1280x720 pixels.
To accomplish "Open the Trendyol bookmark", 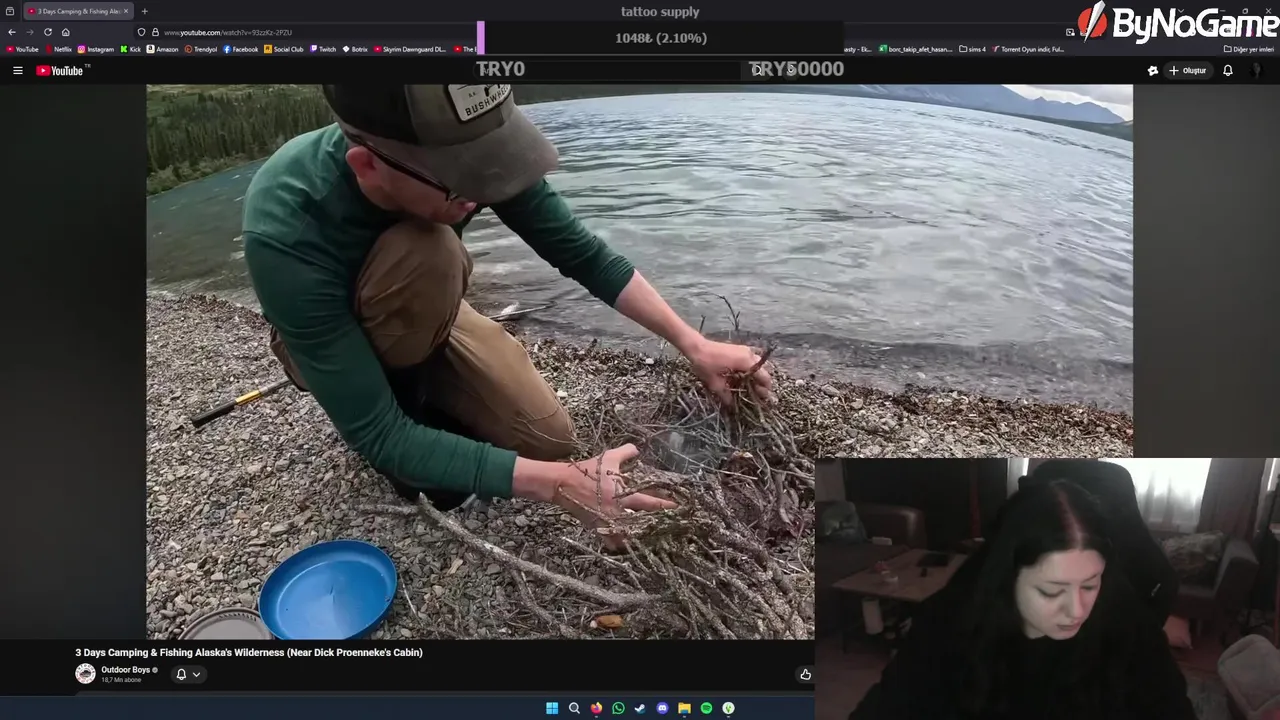I will pos(201,49).
